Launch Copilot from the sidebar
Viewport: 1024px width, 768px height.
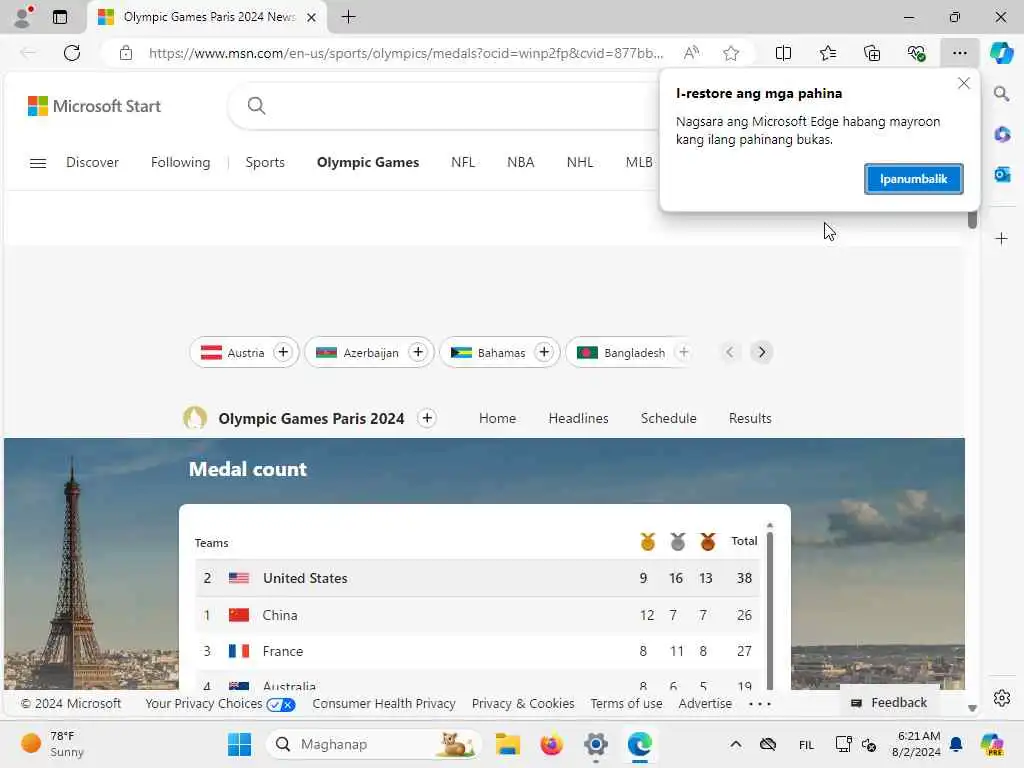(1001, 53)
